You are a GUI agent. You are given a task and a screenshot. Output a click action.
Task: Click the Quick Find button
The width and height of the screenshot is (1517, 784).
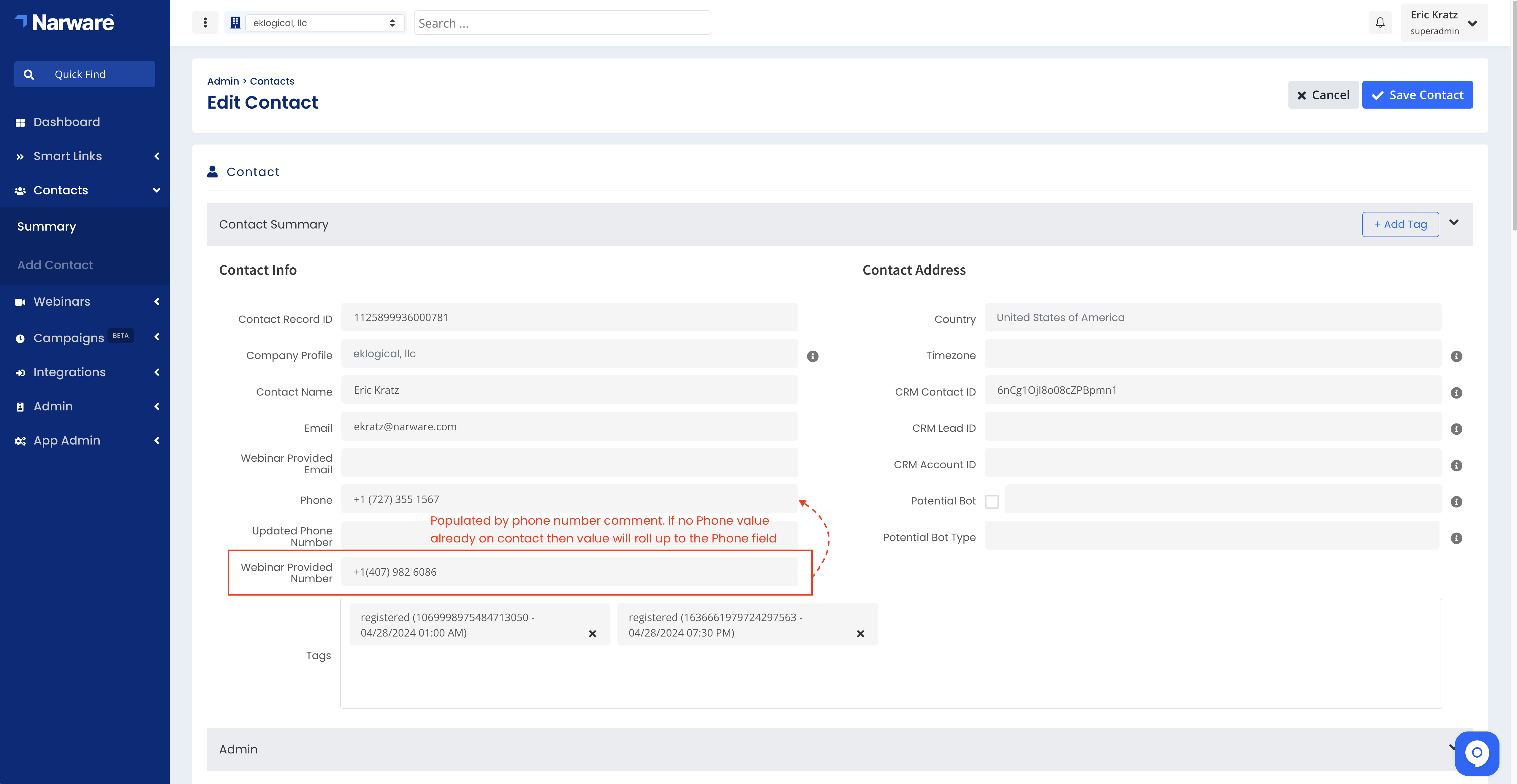[85, 75]
